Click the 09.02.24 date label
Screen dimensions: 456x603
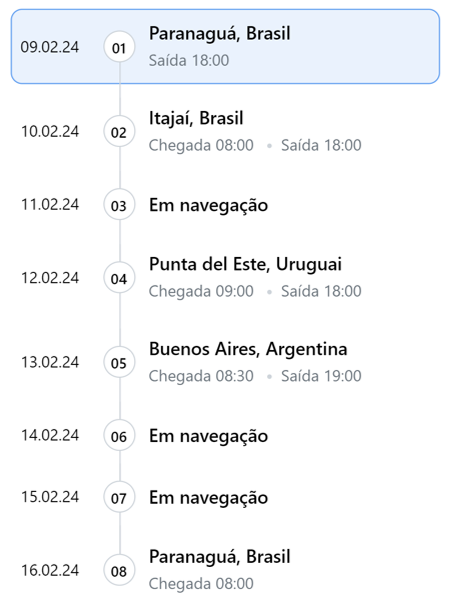[50, 47]
